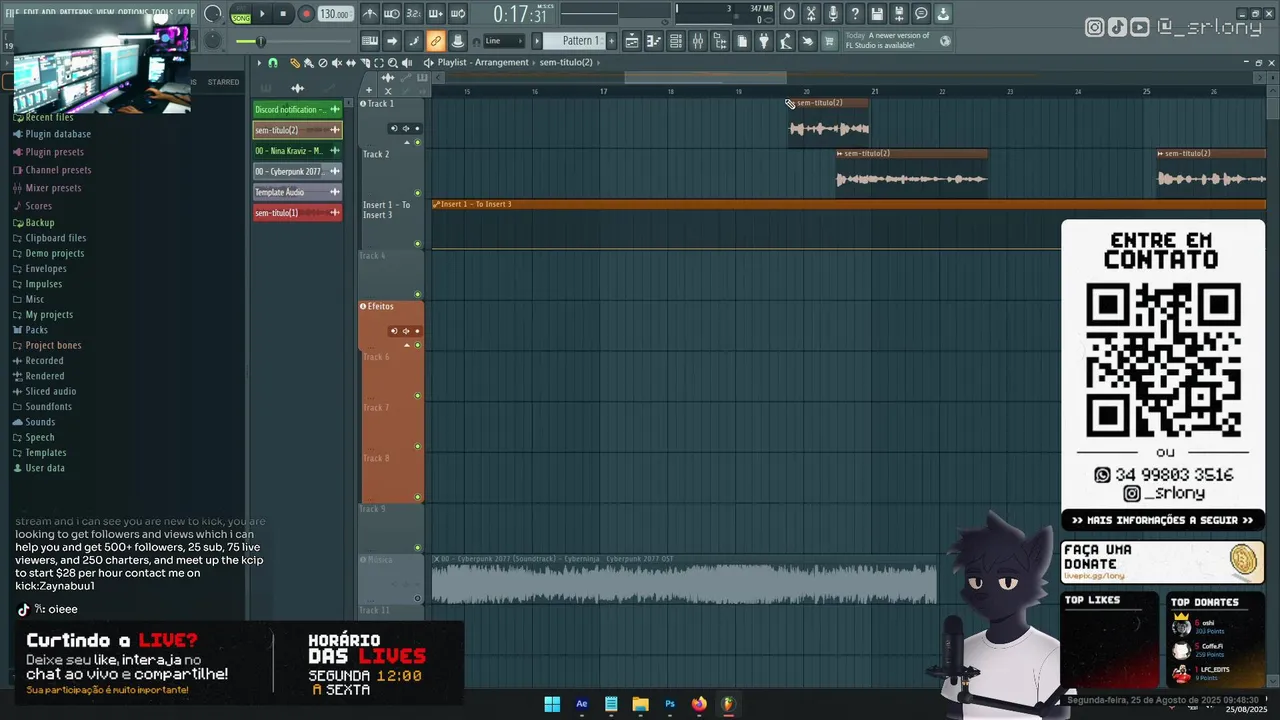1280x720 pixels.
Task: Add new pattern with plus button
Action: tap(611, 41)
